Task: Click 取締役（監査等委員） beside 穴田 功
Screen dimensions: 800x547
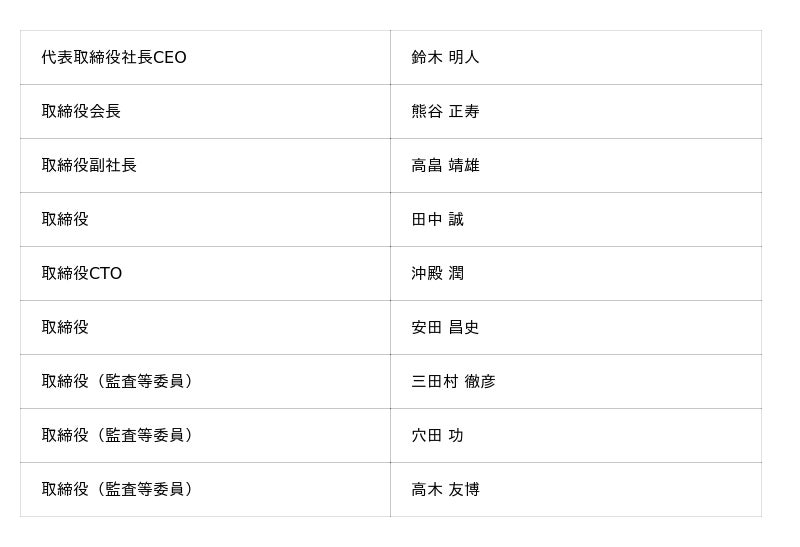Action: 120,436
